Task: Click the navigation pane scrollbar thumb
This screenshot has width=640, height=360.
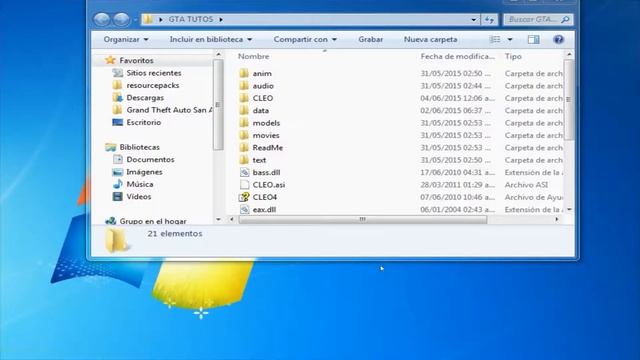Action: 218,104
